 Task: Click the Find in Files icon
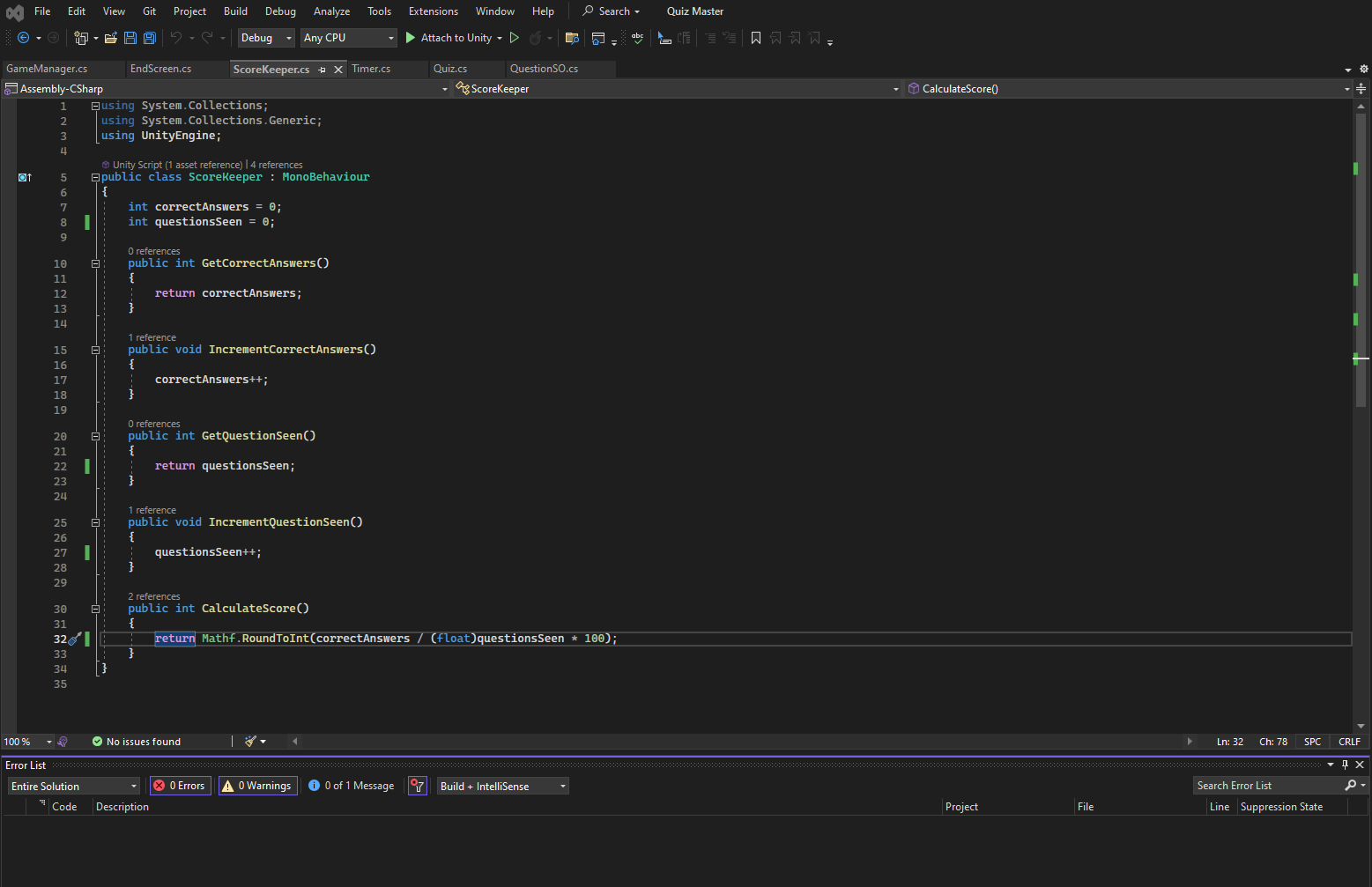click(572, 38)
